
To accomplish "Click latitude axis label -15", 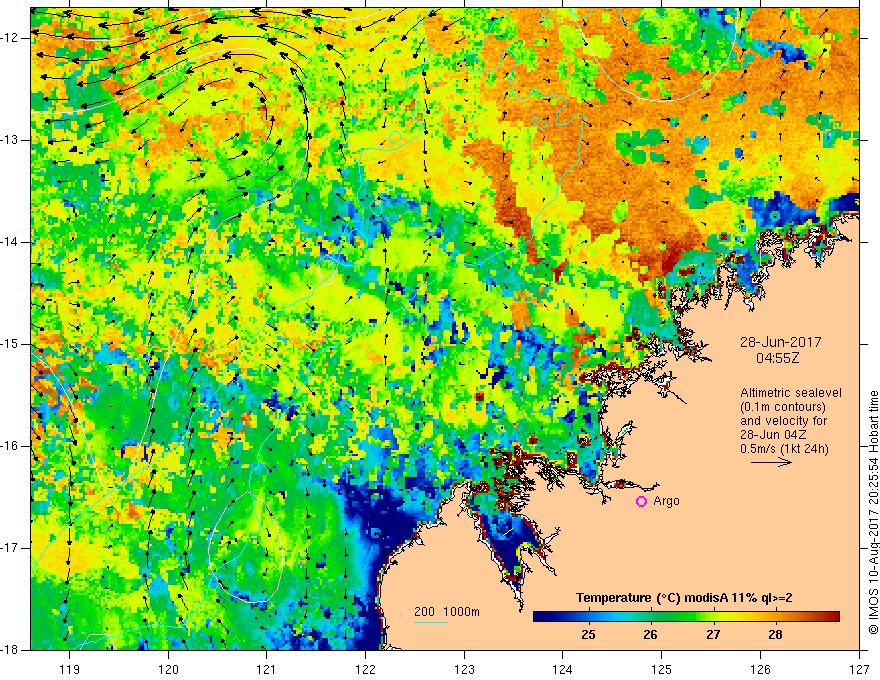I will pyautogui.click(x=10, y=344).
